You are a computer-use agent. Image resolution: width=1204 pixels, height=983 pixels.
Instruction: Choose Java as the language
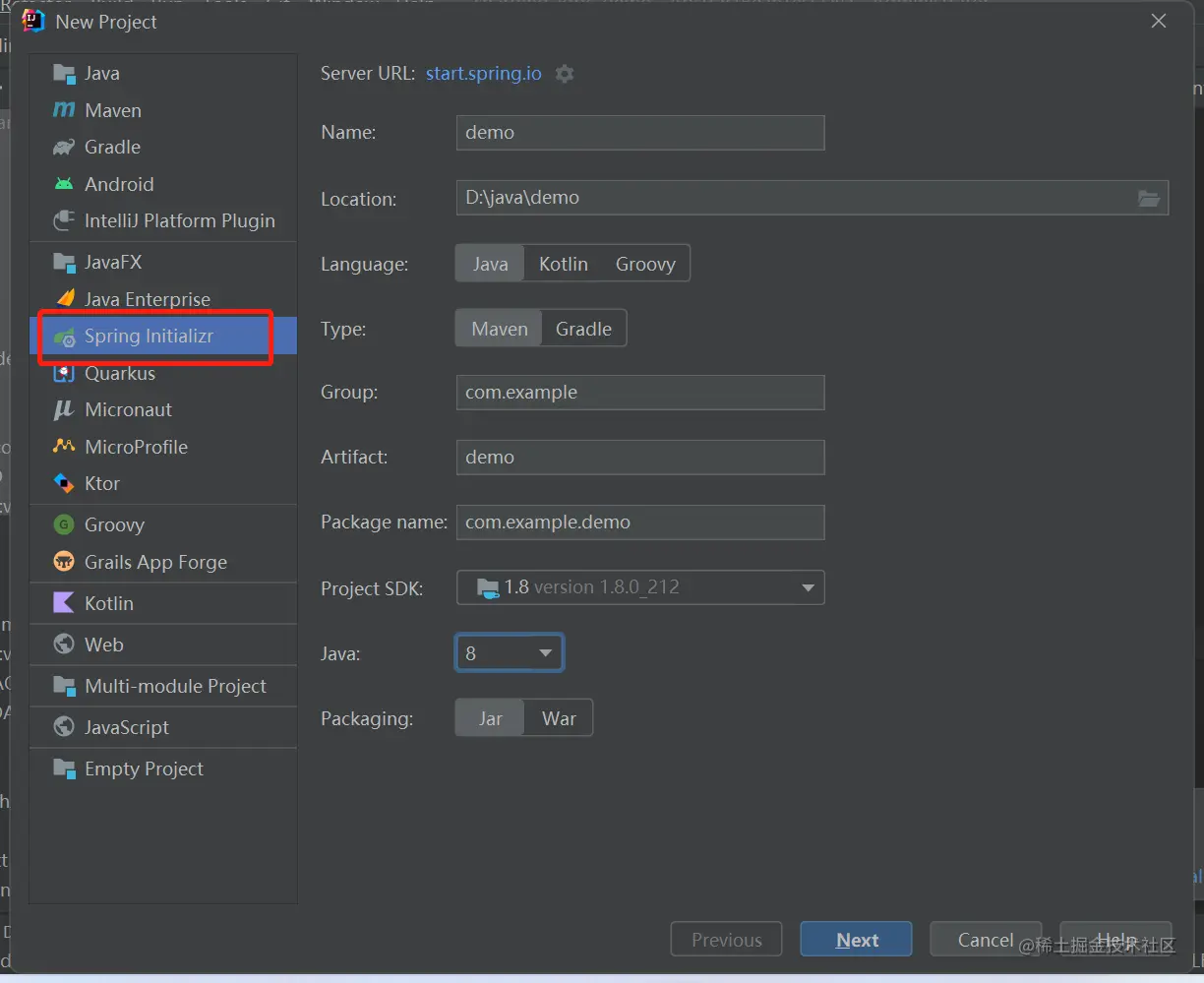point(490,264)
